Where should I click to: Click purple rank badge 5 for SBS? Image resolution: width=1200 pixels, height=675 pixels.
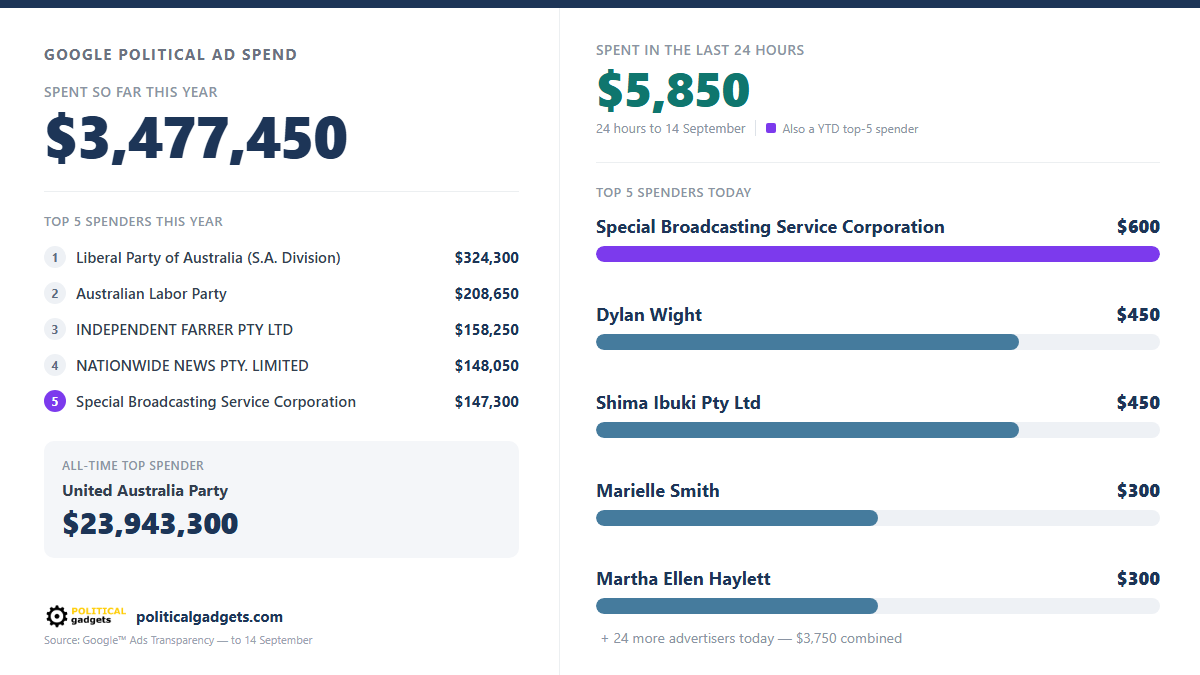55,402
